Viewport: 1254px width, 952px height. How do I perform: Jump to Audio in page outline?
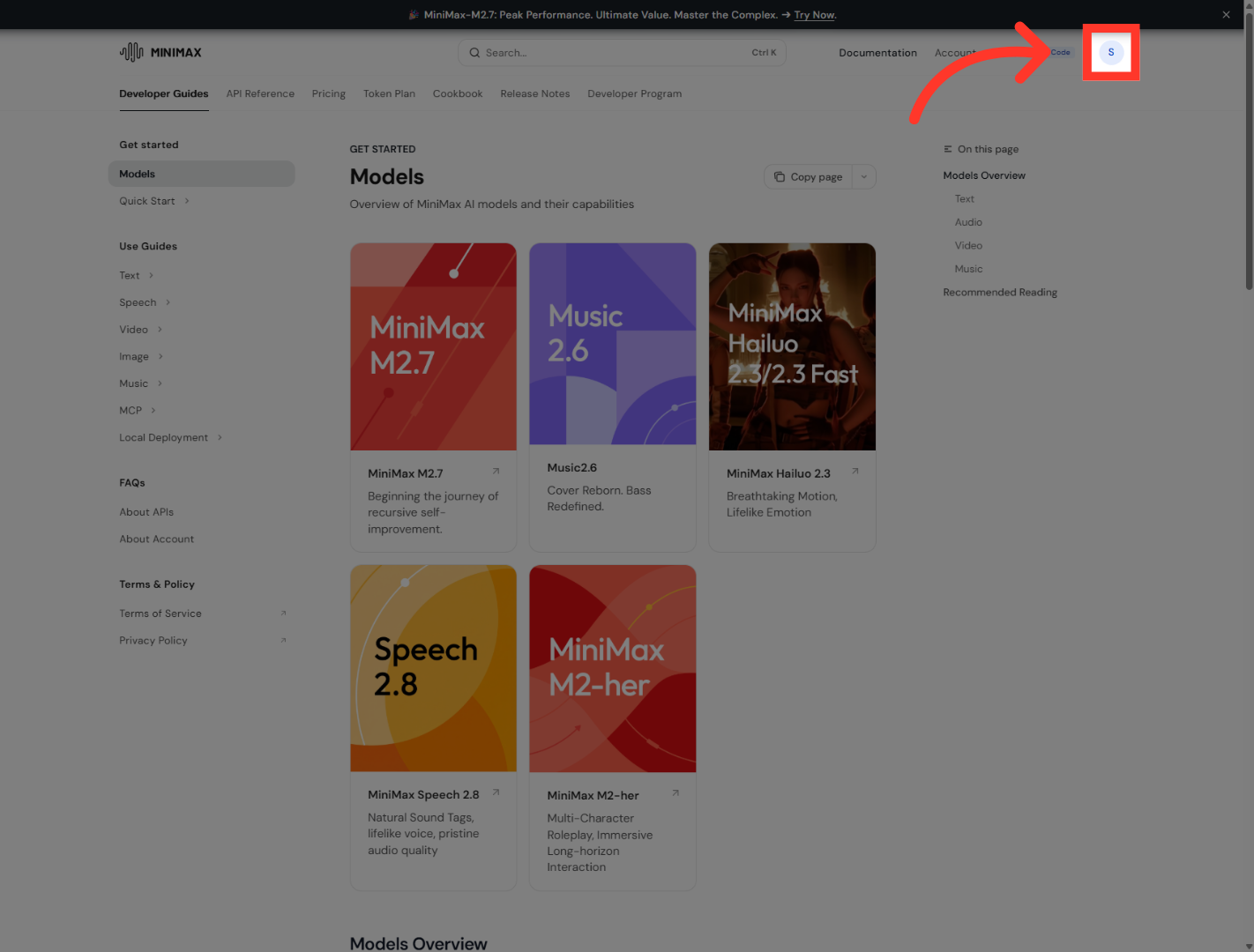[x=968, y=222]
